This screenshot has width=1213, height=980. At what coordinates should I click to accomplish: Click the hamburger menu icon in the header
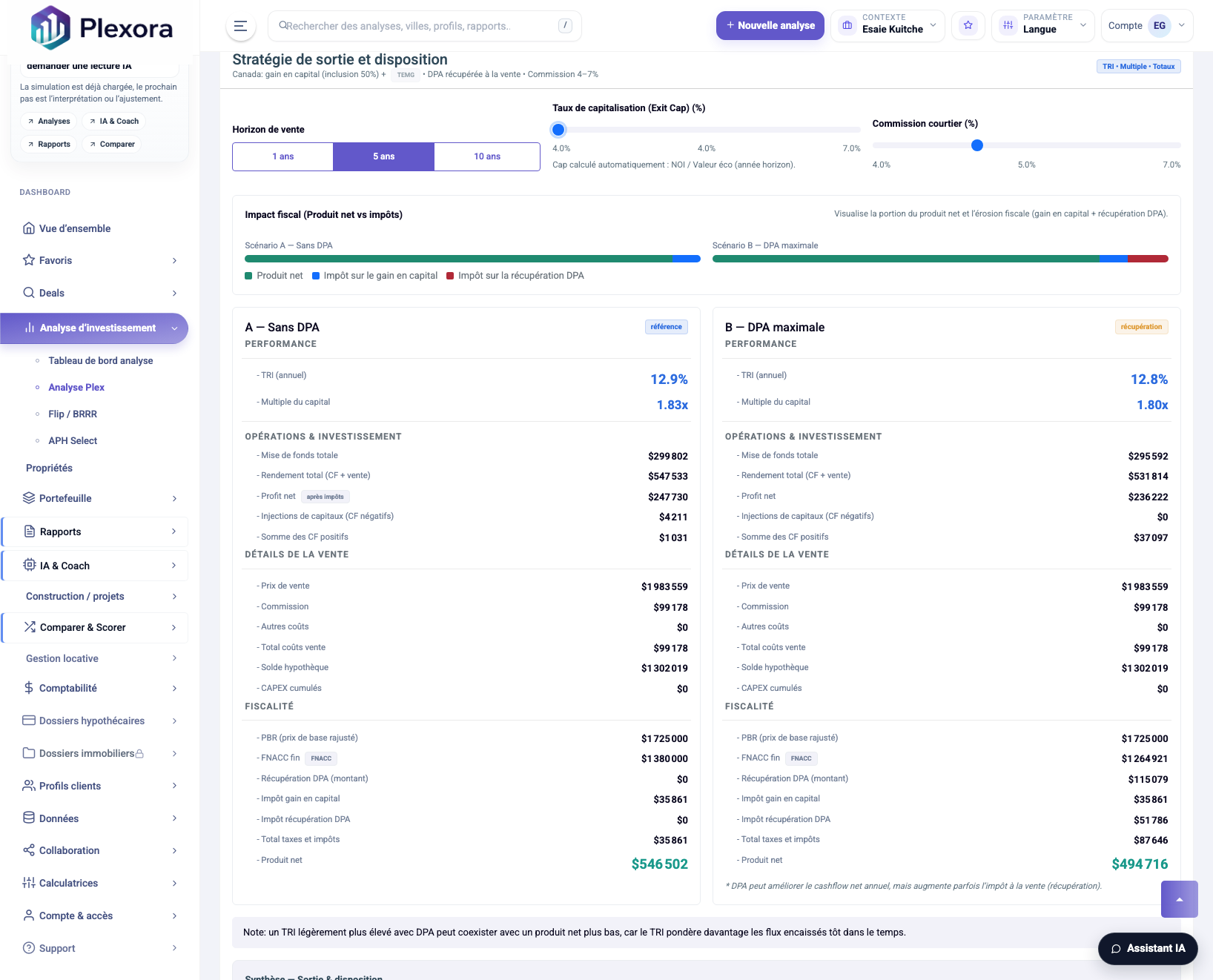[x=240, y=26]
